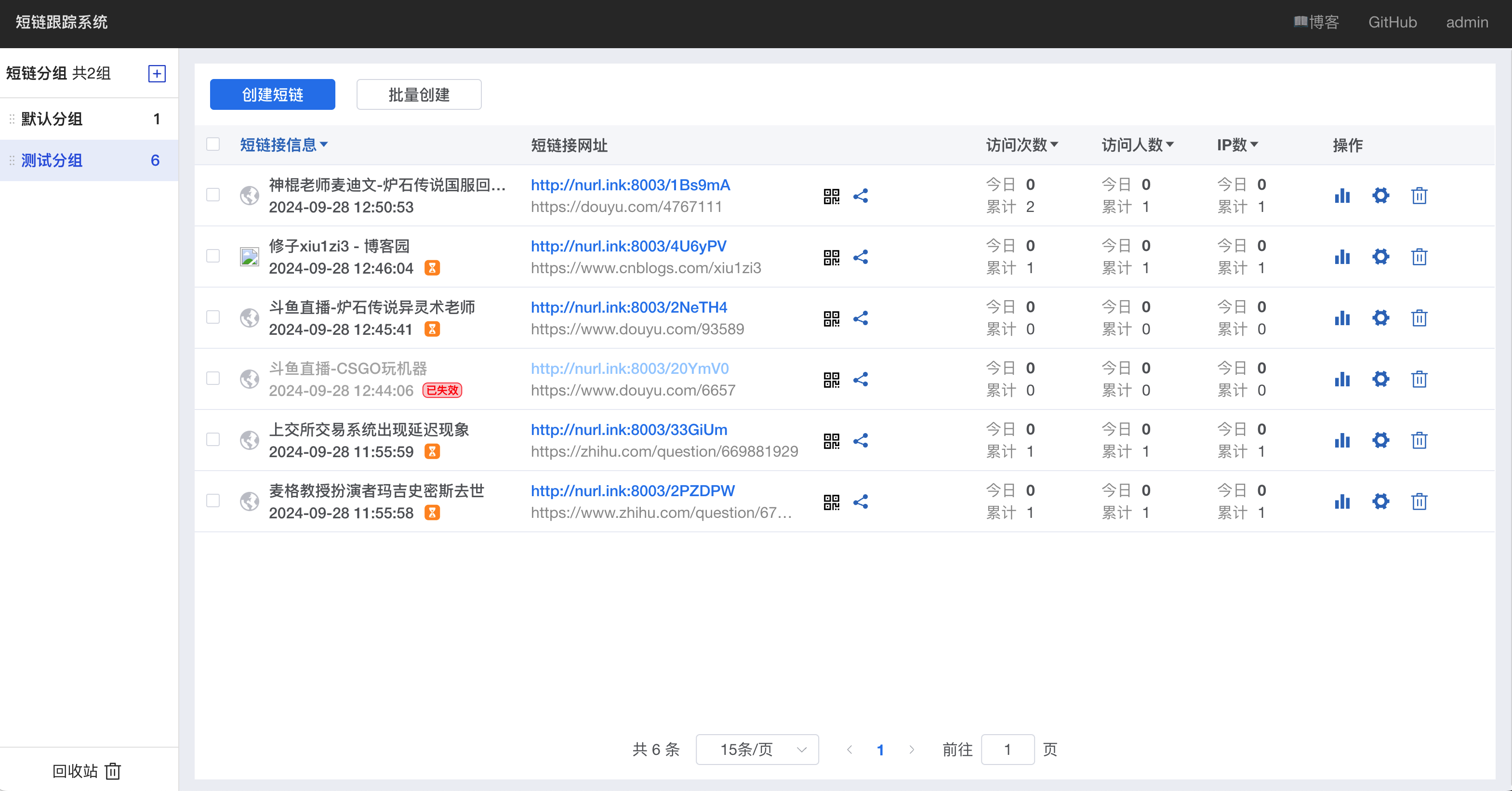Check the 斗鱼直播-炉石传说异灵术老师 row checkbox
Viewport: 1512px width, 791px height.
tap(213, 317)
